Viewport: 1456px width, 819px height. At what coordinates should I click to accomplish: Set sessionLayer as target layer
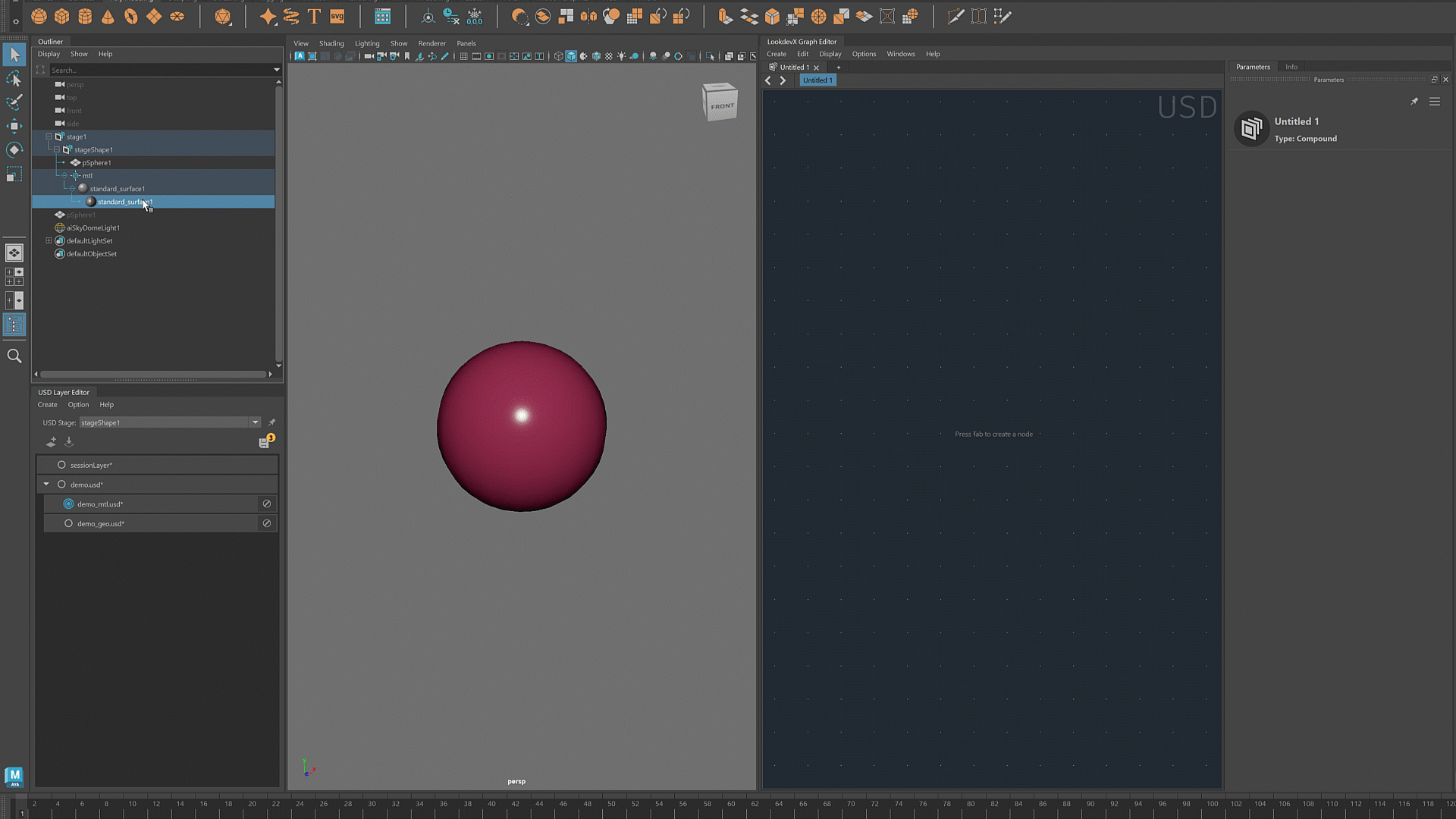[61, 465]
